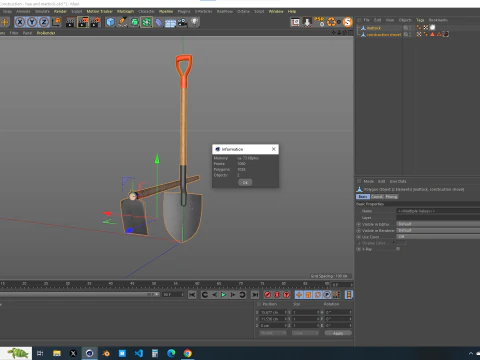Toggle mattock visibility dots
Image resolution: width=480 pixels, height=360 pixels.
pyautogui.click(x=410, y=28)
